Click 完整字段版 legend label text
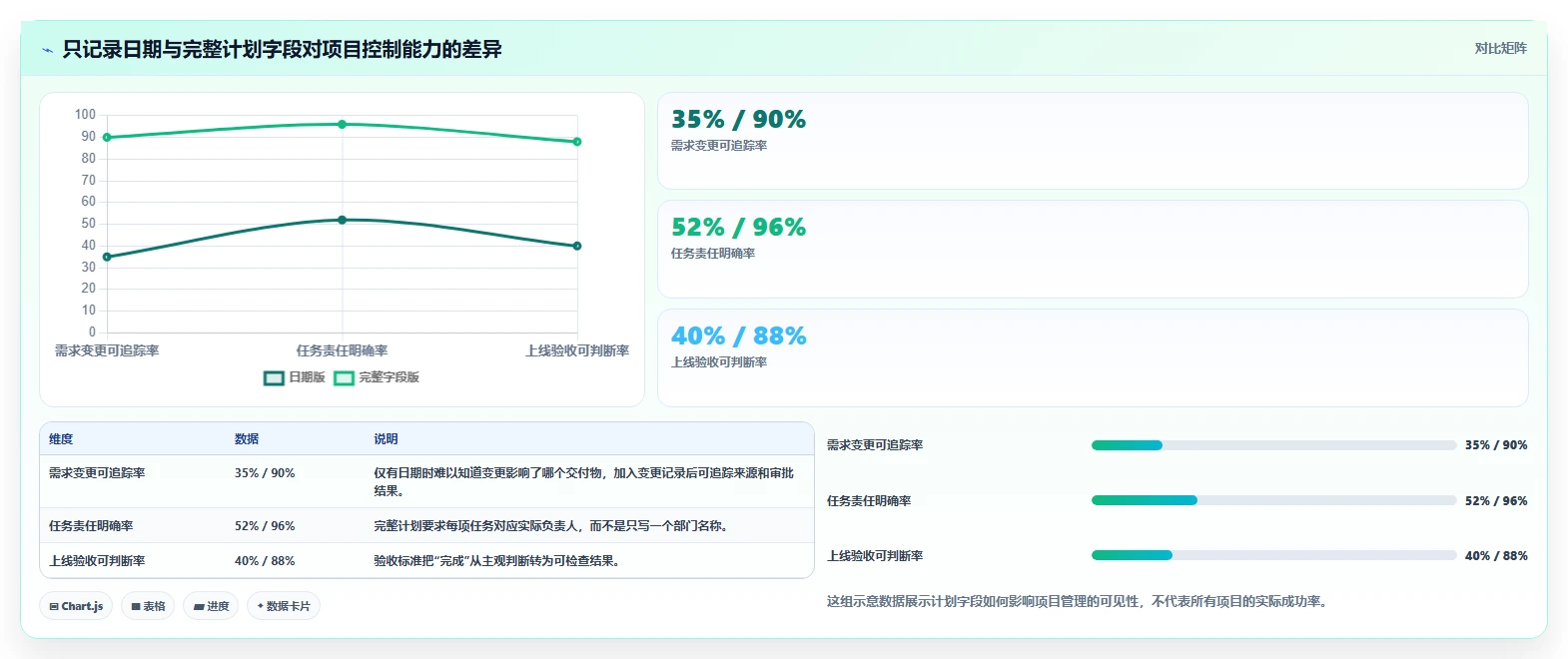The image size is (1568, 659). click(x=389, y=377)
